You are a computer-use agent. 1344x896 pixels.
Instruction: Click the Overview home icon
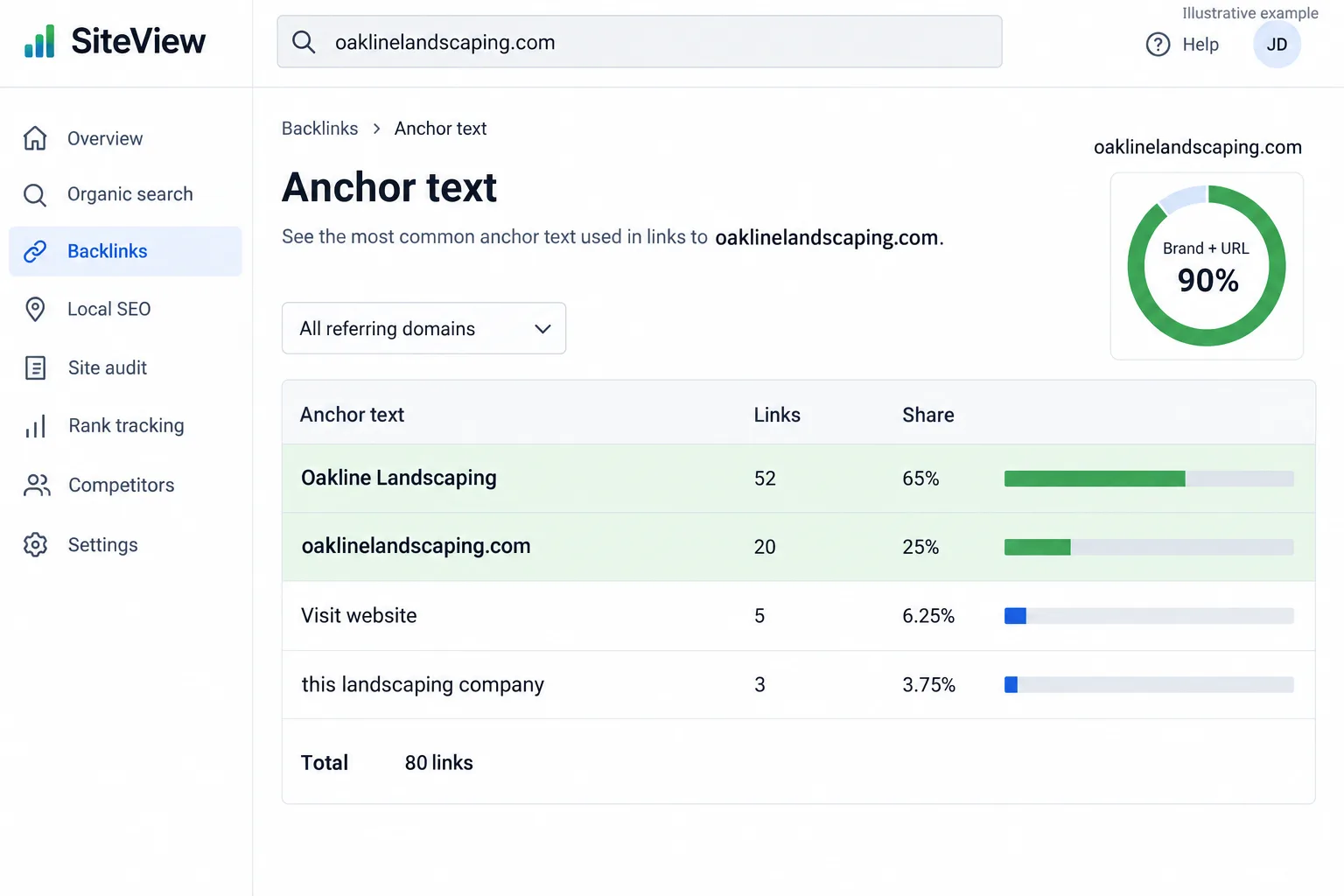pos(35,138)
